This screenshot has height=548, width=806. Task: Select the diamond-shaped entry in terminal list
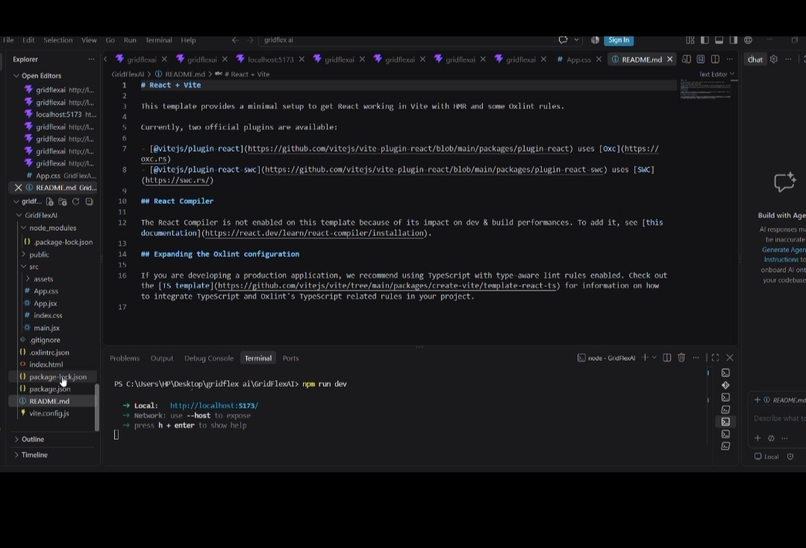point(725,385)
